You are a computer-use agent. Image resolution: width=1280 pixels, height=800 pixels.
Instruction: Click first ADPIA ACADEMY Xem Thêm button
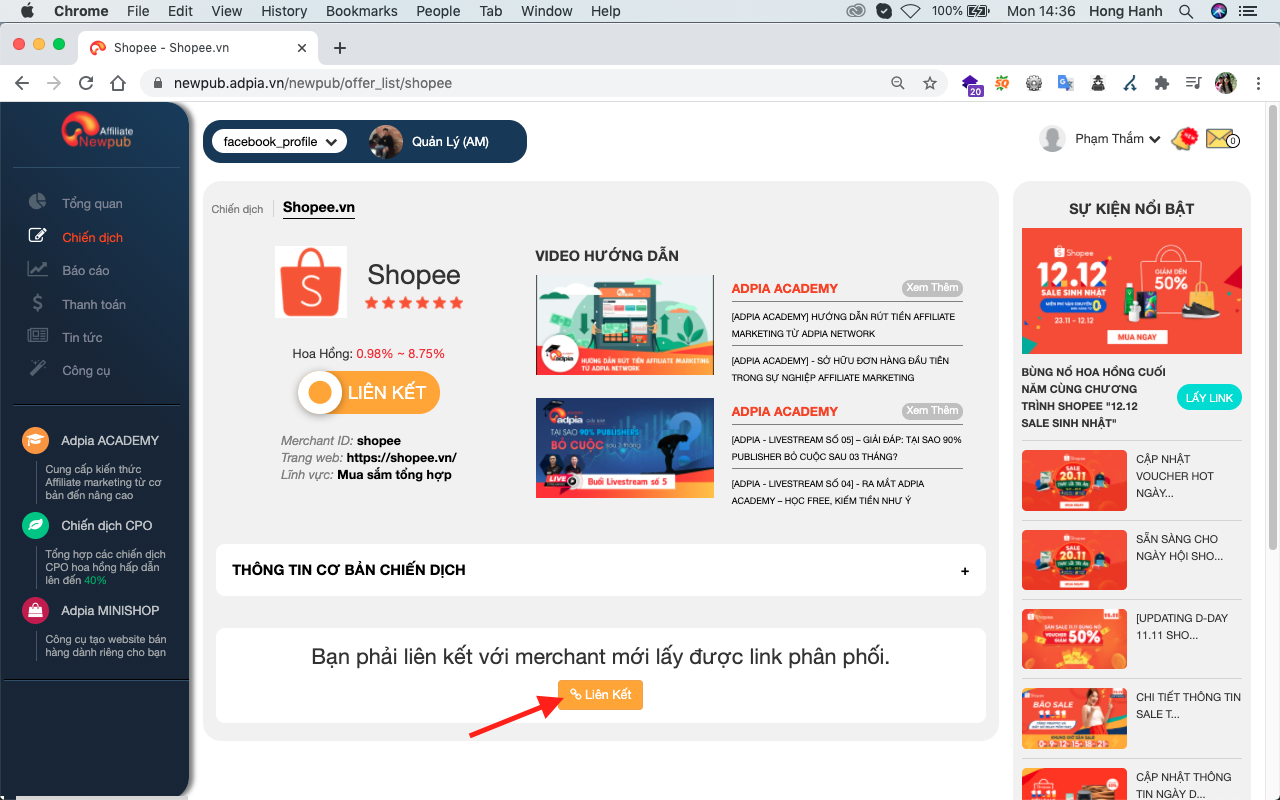click(932, 288)
